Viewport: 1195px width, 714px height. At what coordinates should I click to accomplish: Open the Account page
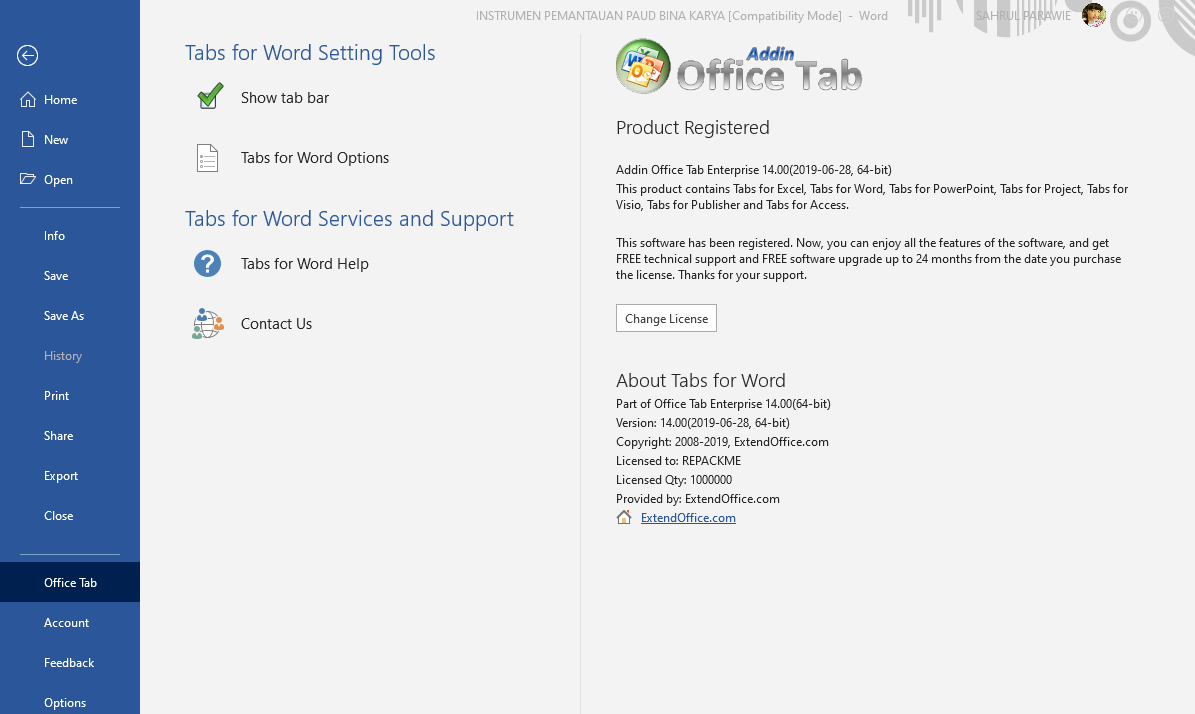70,623
